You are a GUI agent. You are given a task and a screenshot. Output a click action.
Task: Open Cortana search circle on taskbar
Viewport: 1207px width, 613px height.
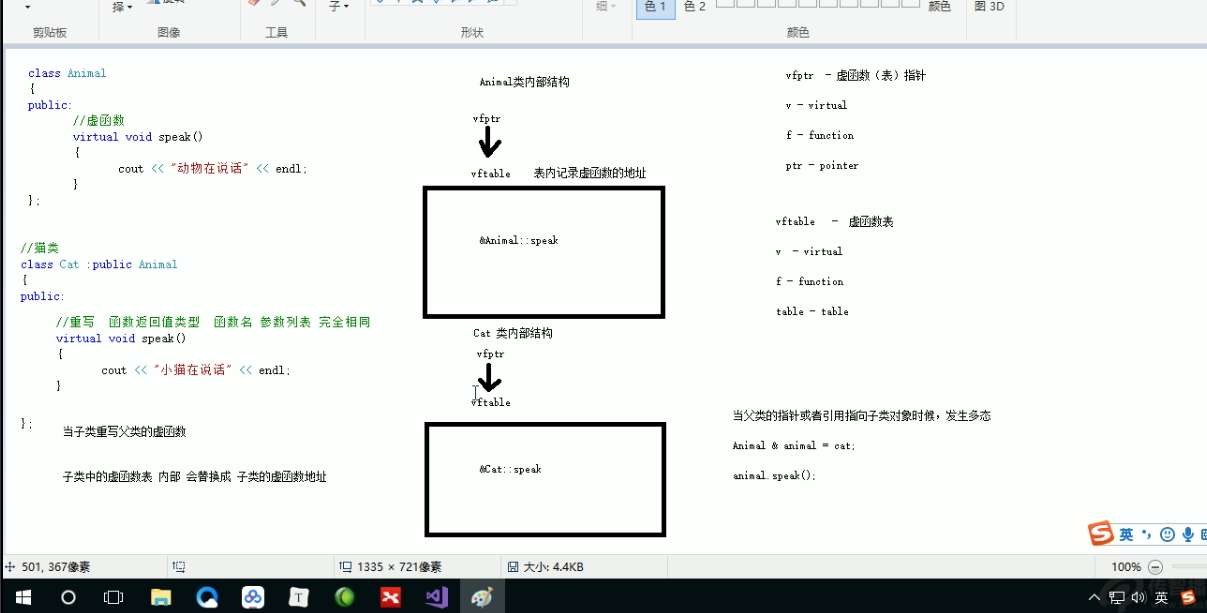(x=68, y=597)
